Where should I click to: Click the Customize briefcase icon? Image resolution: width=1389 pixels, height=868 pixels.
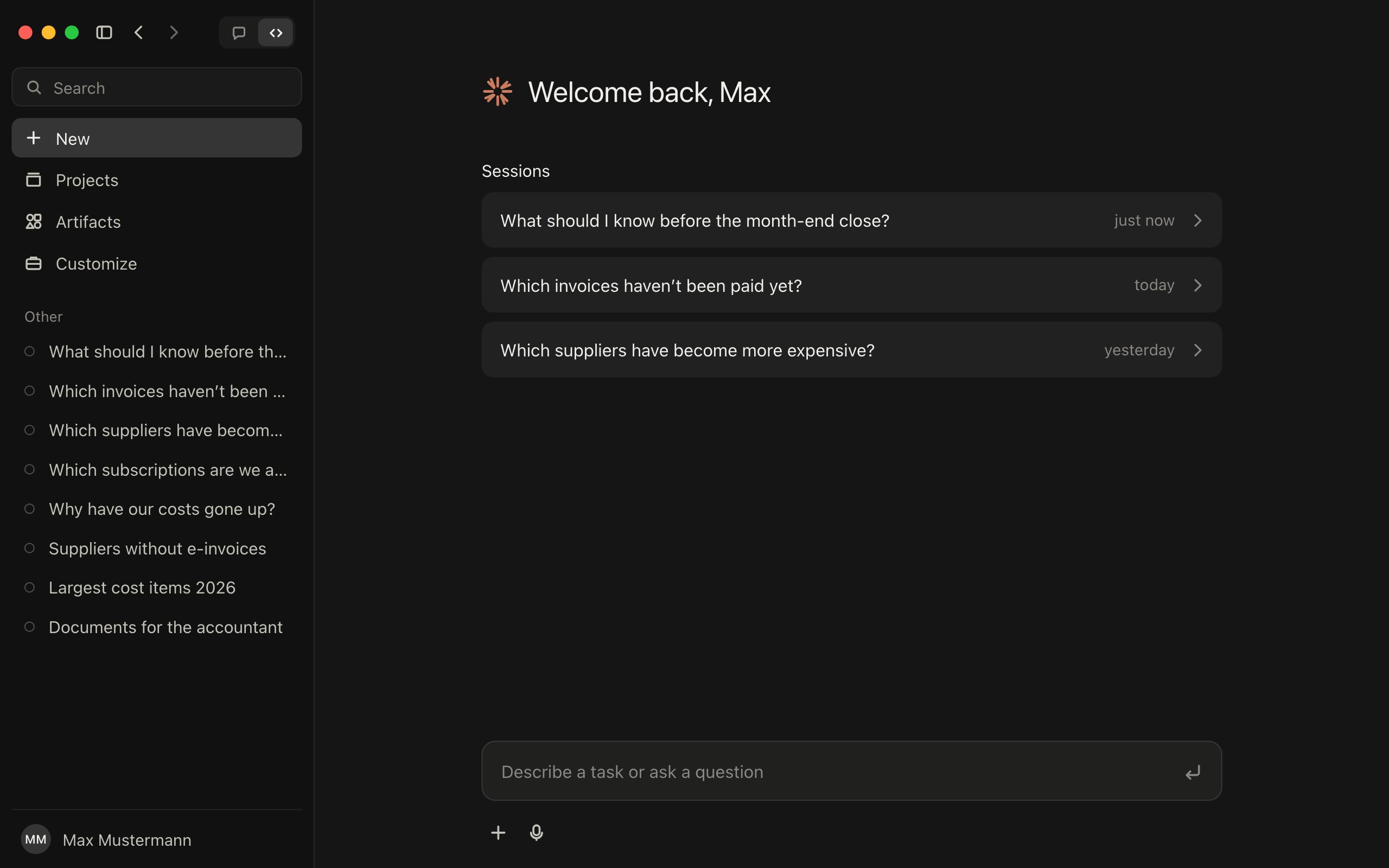point(34,264)
